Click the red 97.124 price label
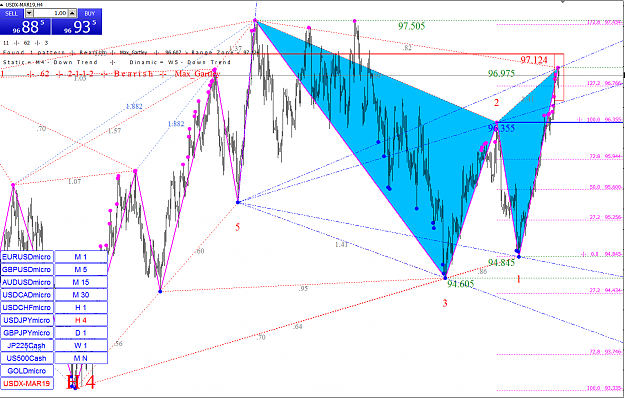The height and width of the screenshot is (398, 625). (x=534, y=60)
